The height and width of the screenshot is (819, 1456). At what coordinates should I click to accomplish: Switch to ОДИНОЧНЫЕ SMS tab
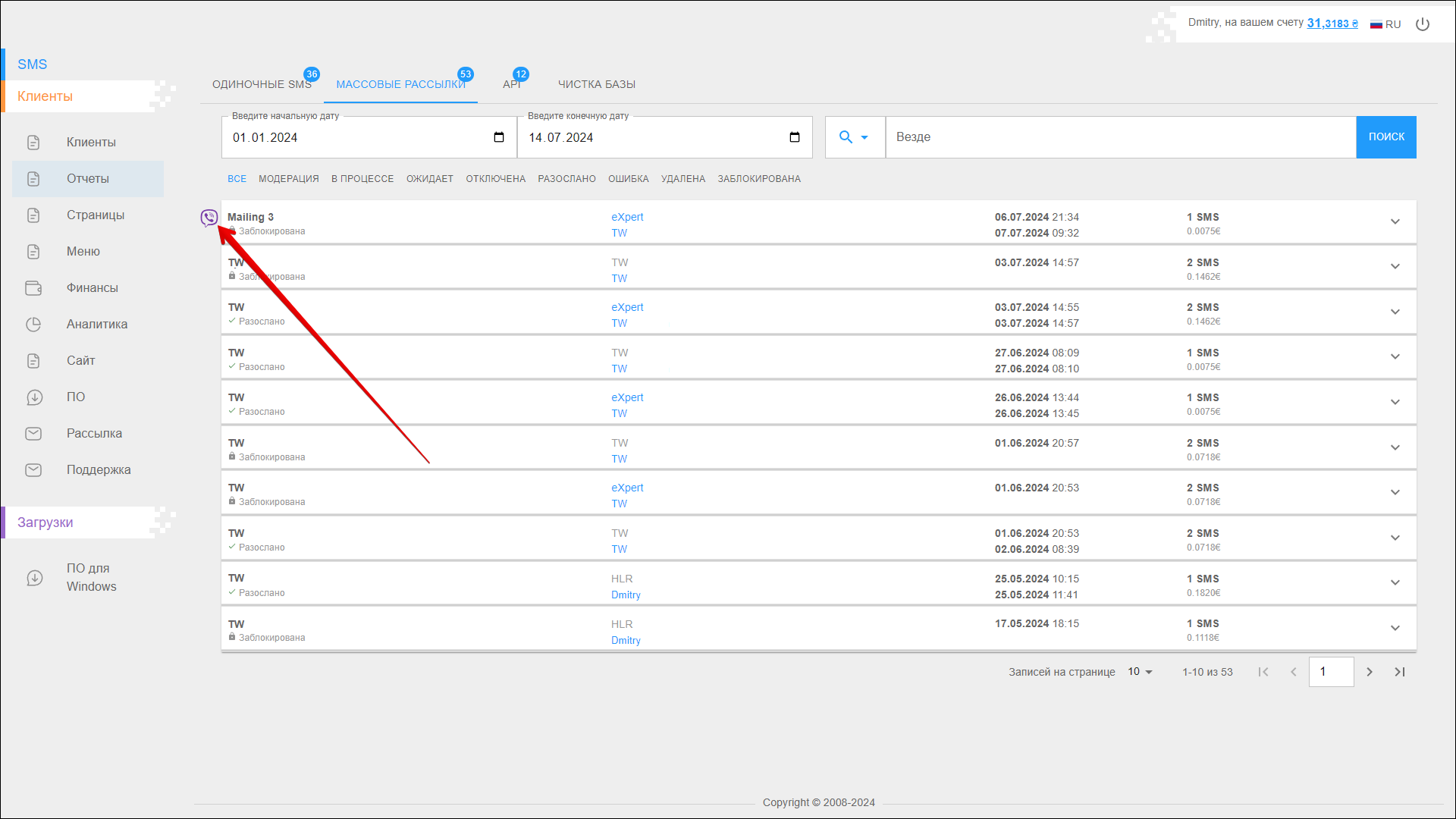(x=262, y=84)
